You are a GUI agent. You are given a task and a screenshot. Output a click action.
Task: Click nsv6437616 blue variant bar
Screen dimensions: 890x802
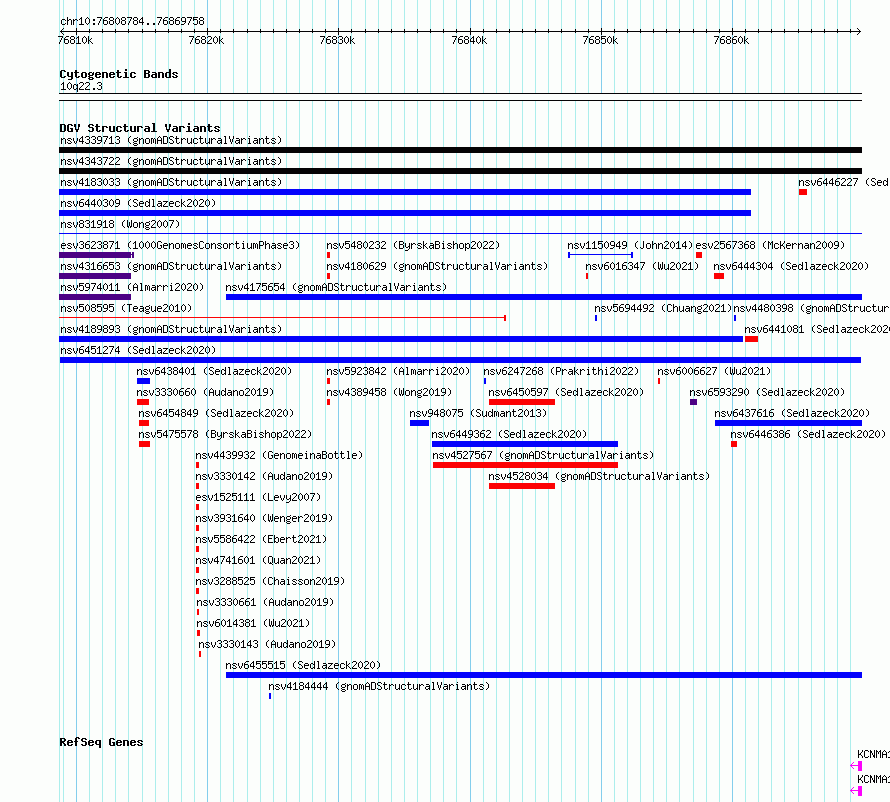pos(788,423)
